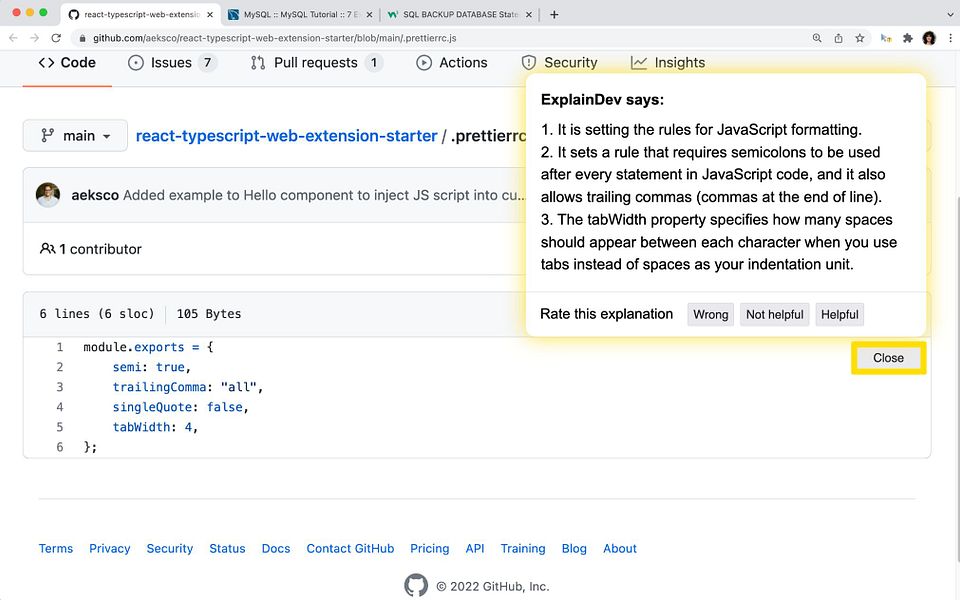
Task: Switch to the Code tab
Action: 67,62
